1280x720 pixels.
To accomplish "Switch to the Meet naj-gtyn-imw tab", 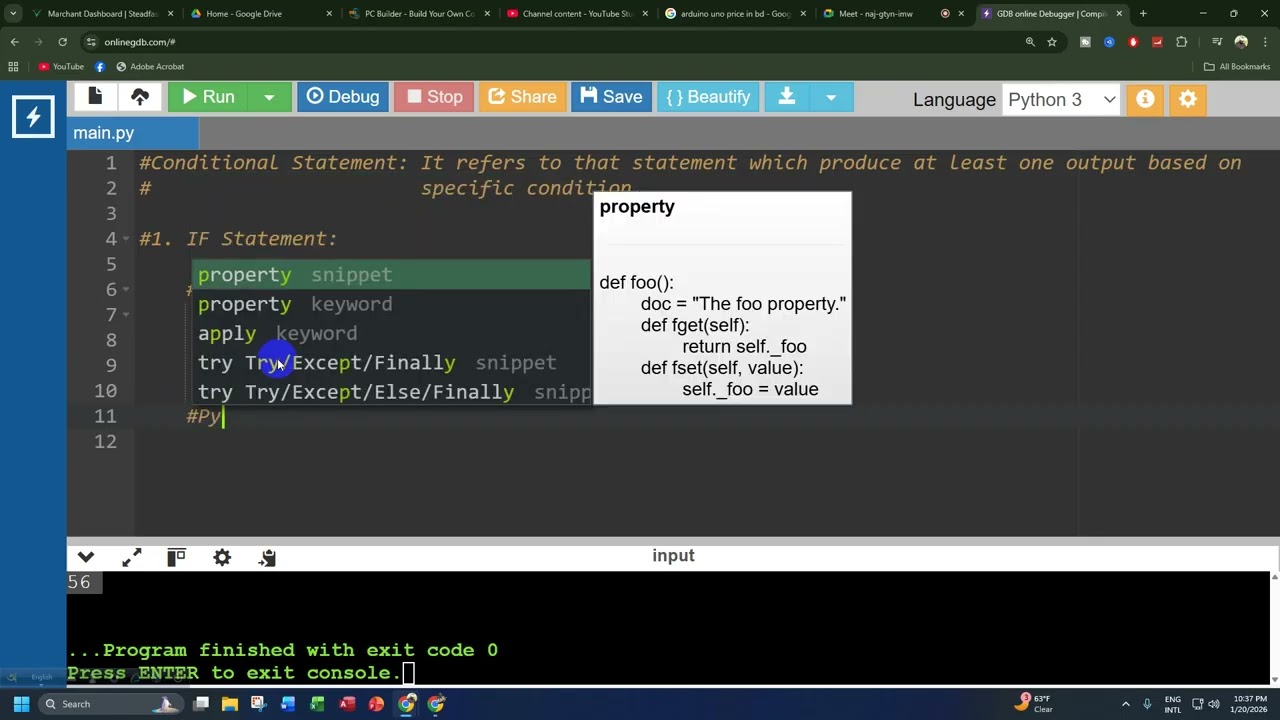I will (x=892, y=14).
